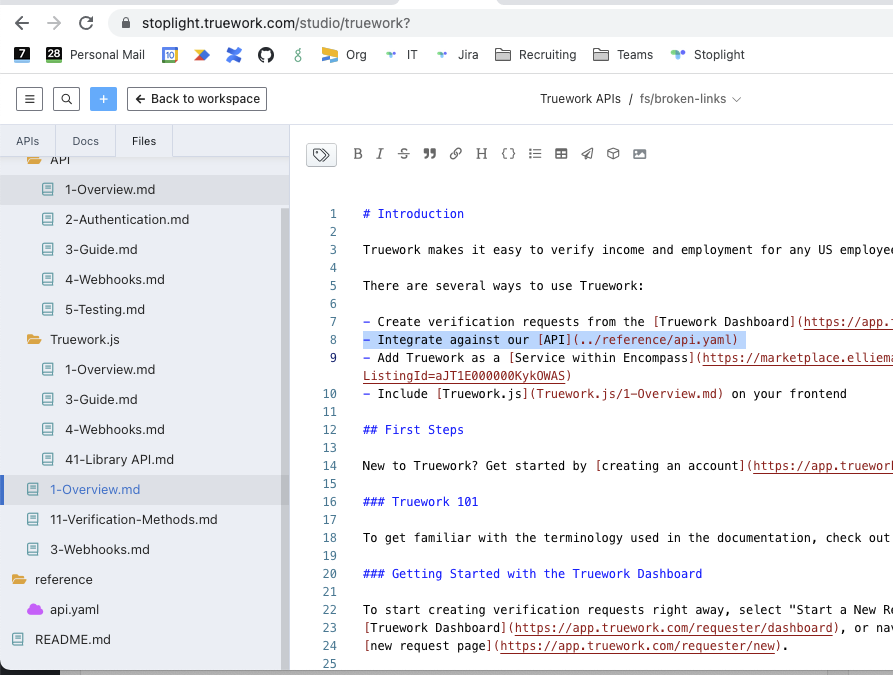Insert a blockquote using the quote icon

coord(429,153)
